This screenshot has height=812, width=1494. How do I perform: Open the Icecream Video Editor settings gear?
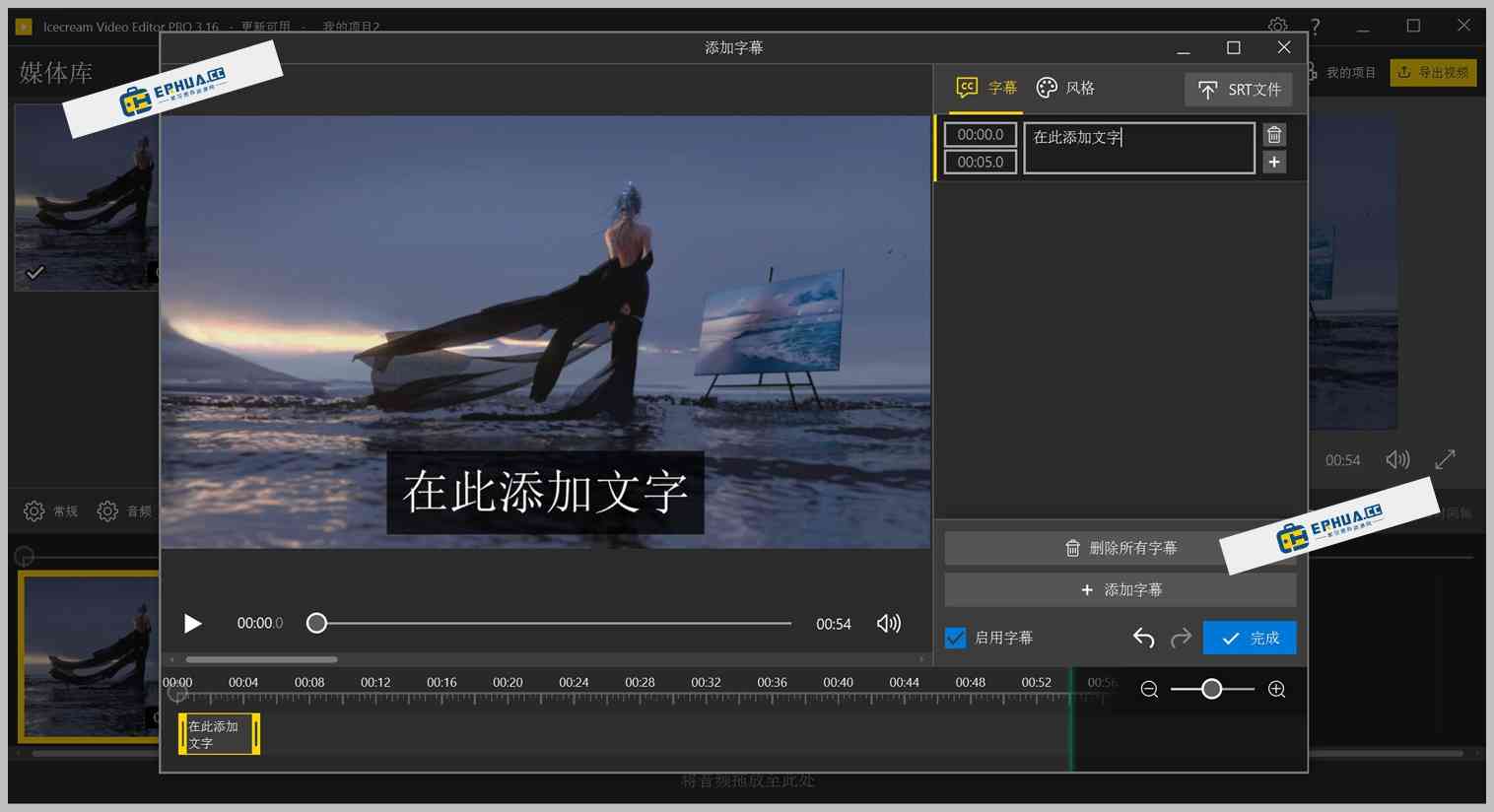click(x=1277, y=27)
